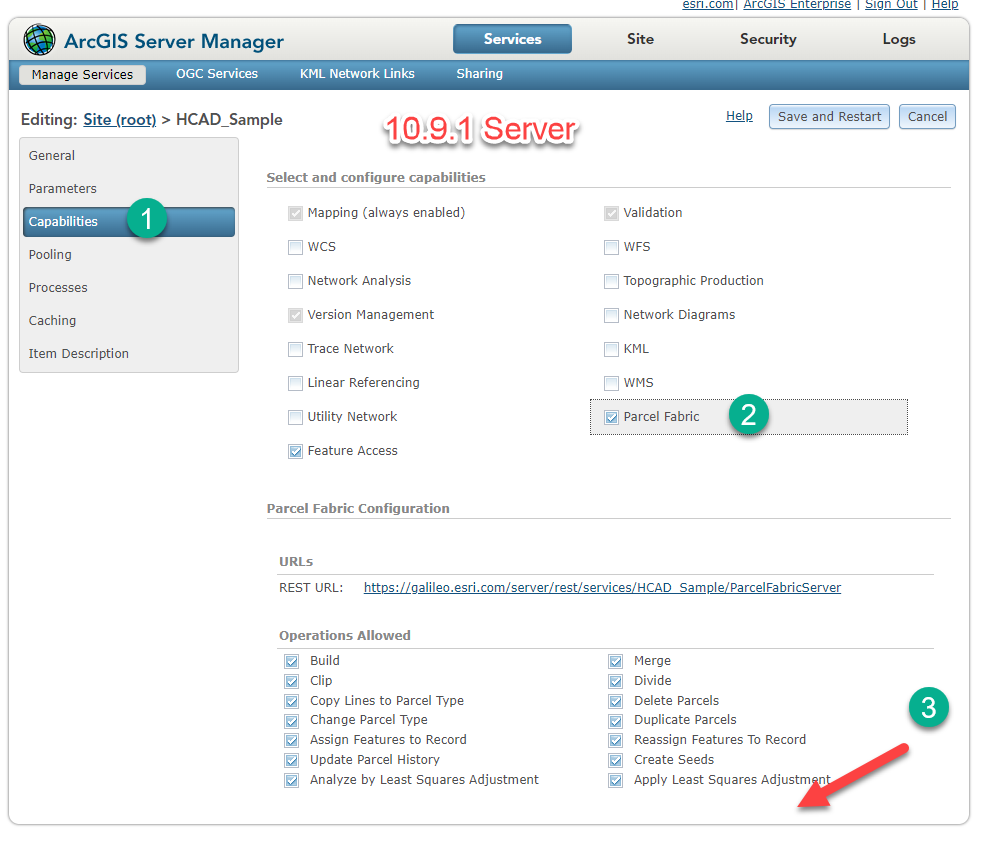Open the Services tab
The width and height of the screenshot is (983, 845).
pos(512,39)
